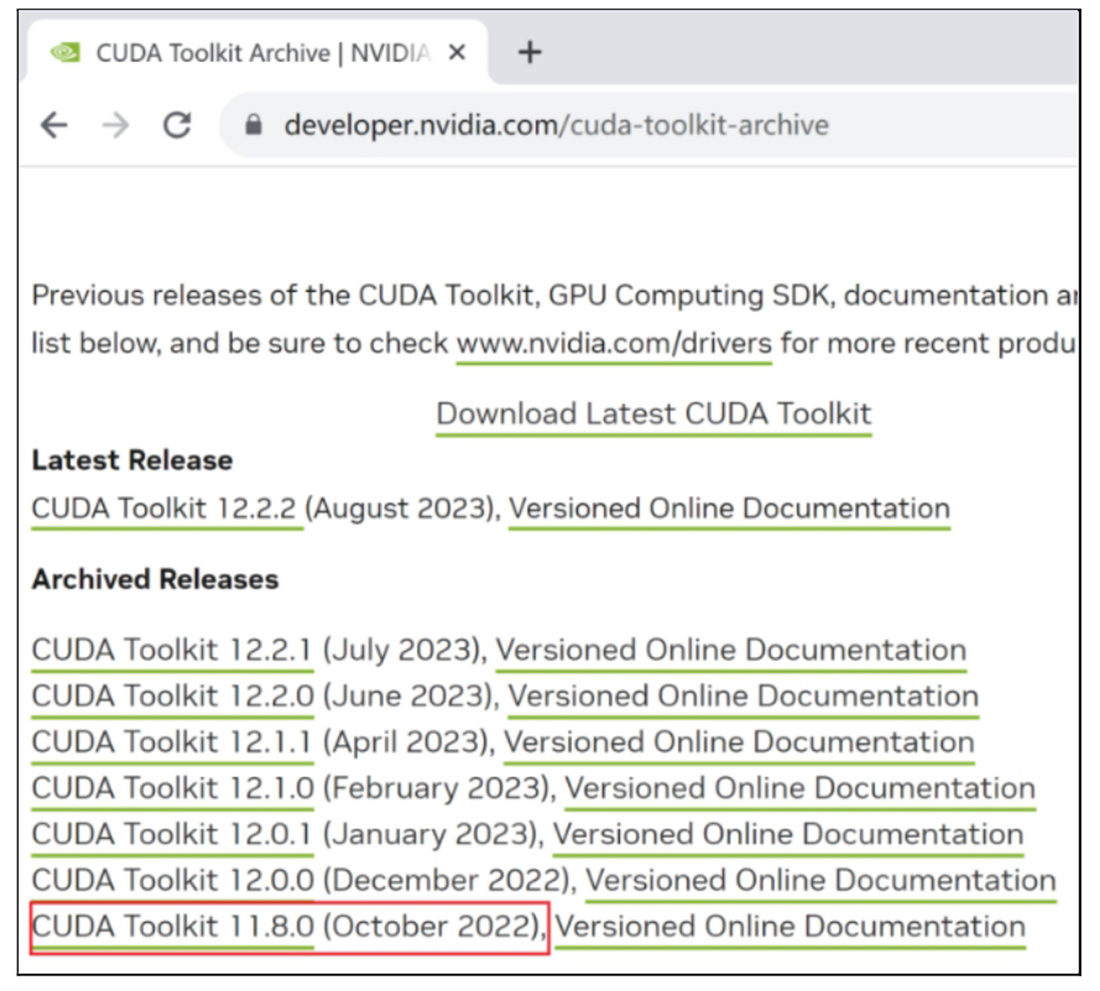Click the padlock site security icon
Screen dimensions: 1100x991
tap(254, 125)
